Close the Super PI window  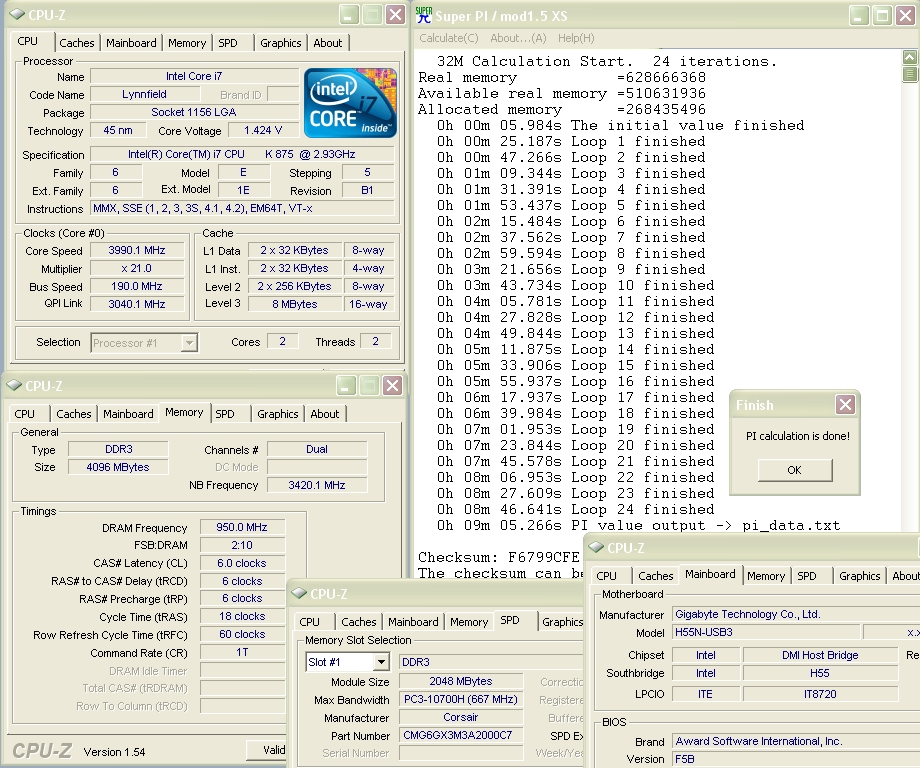(905, 15)
